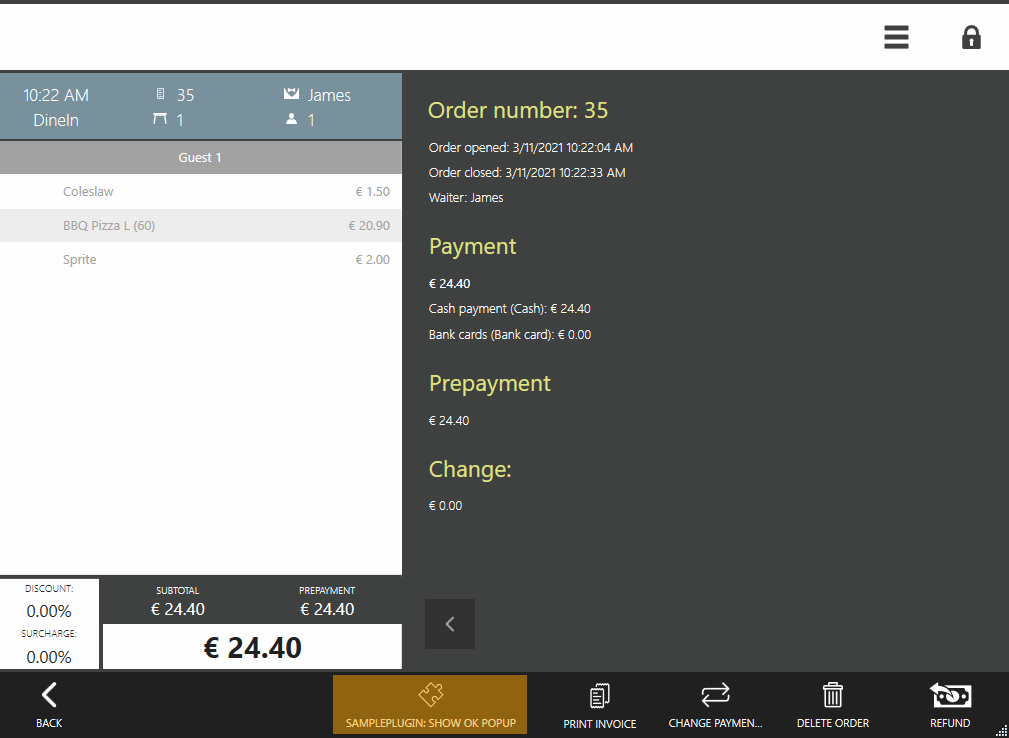The height and width of the screenshot is (738, 1009).
Task: Switch to the SAMPLEPLUGIN: SHOW OK POPUP action
Action: pos(429,704)
